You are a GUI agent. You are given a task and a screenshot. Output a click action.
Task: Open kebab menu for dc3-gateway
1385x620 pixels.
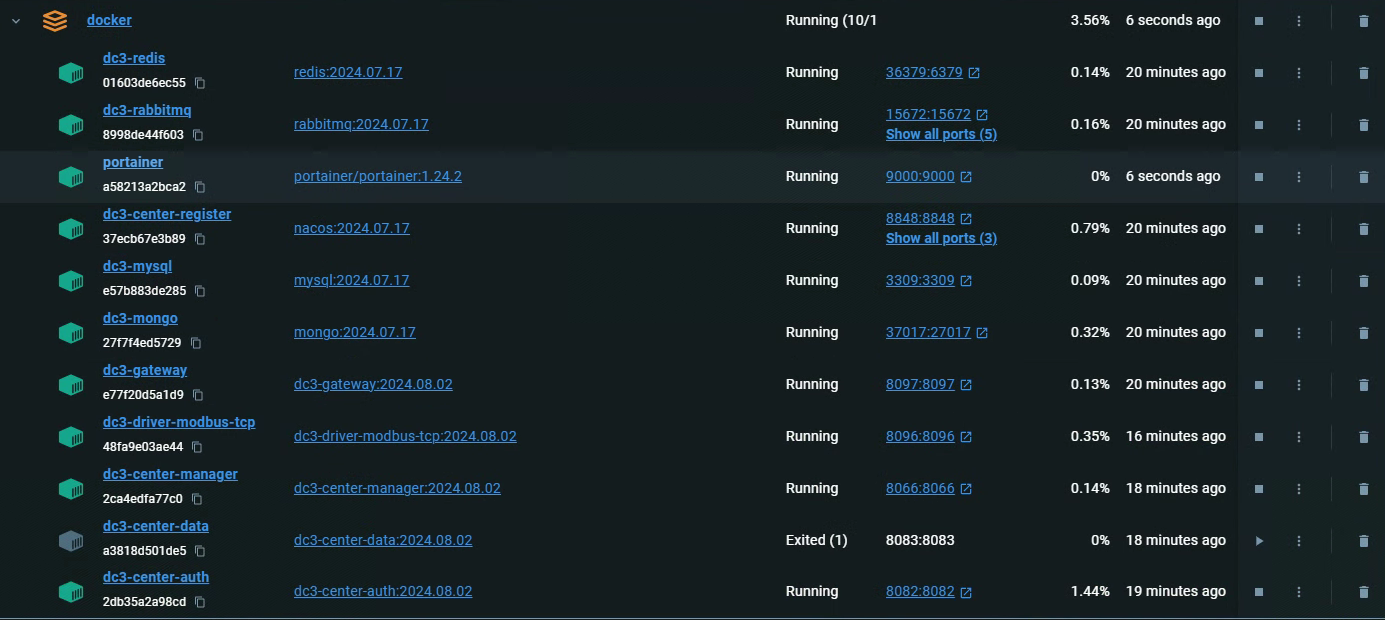[x=1299, y=385]
